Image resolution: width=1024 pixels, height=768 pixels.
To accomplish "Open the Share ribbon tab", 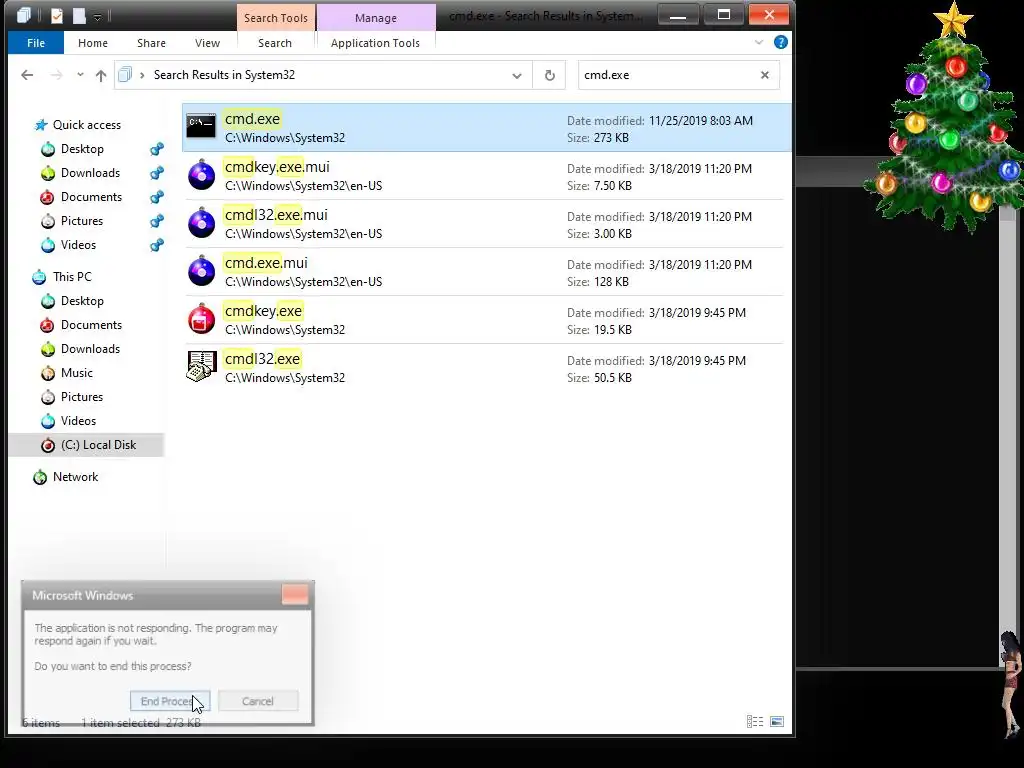I will 151,43.
